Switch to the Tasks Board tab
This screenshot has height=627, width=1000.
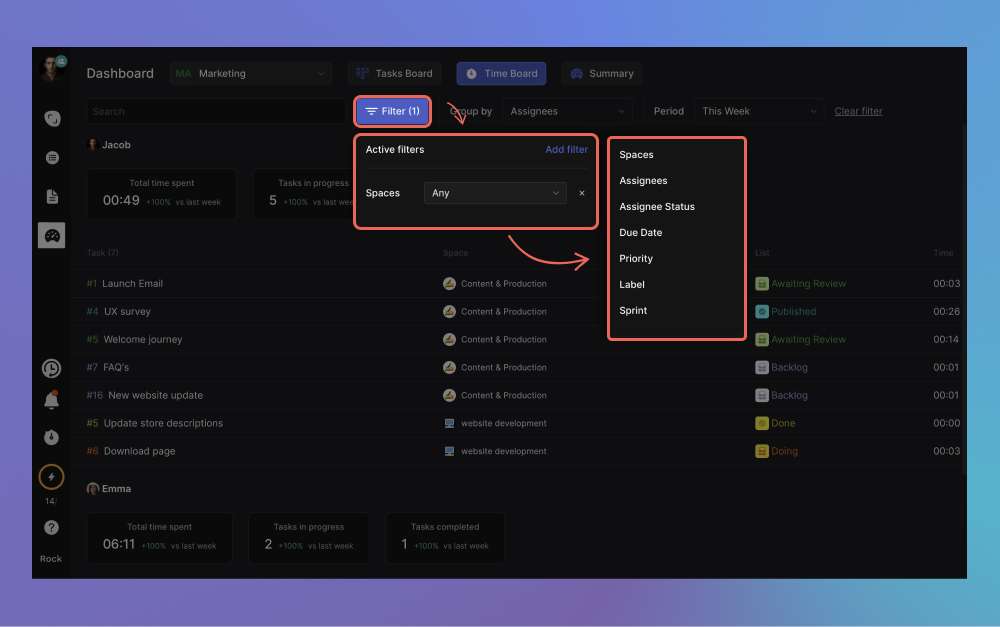click(394, 73)
